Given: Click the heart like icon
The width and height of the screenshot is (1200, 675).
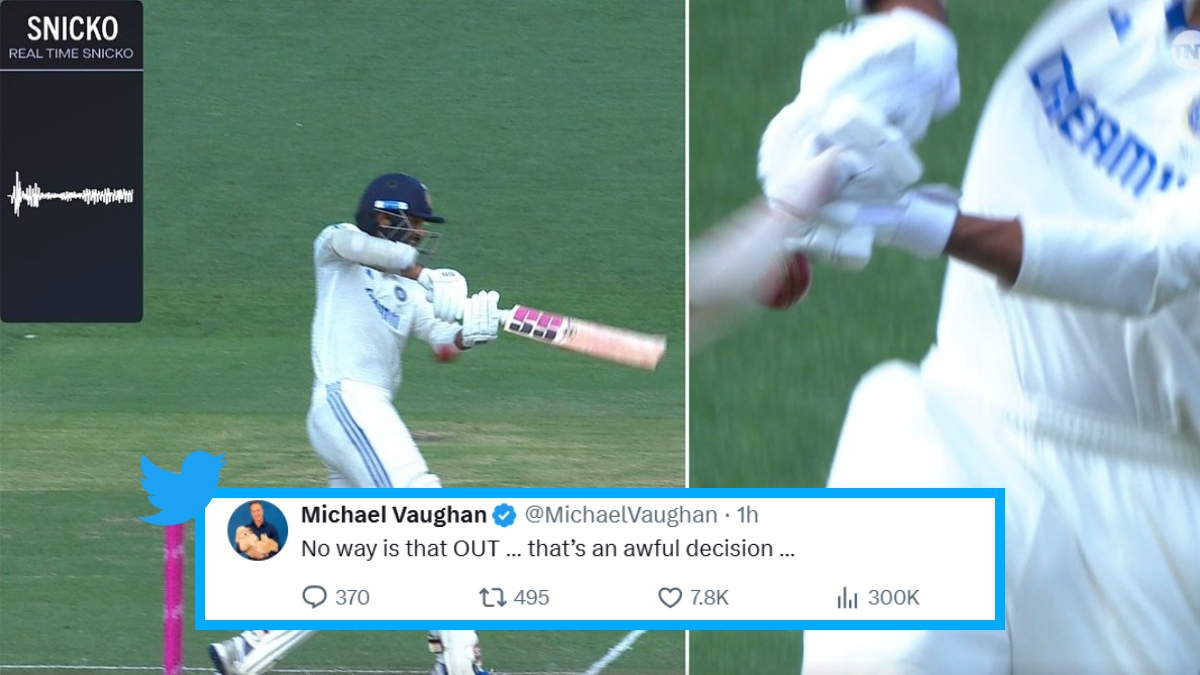Looking at the screenshot, I should (670, 598).
